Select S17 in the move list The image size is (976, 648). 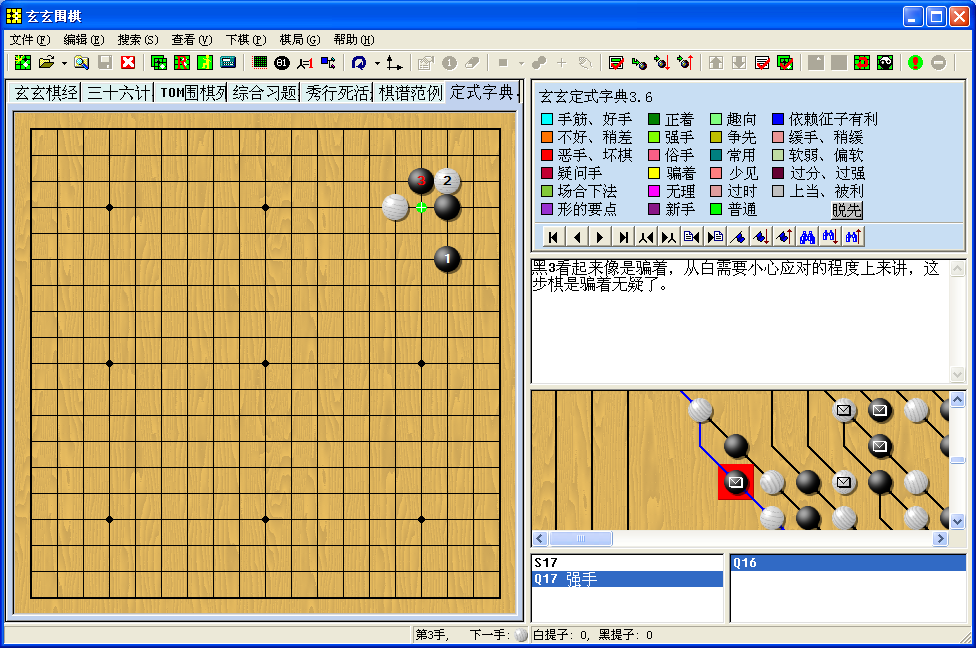click(x=627, y=563)
